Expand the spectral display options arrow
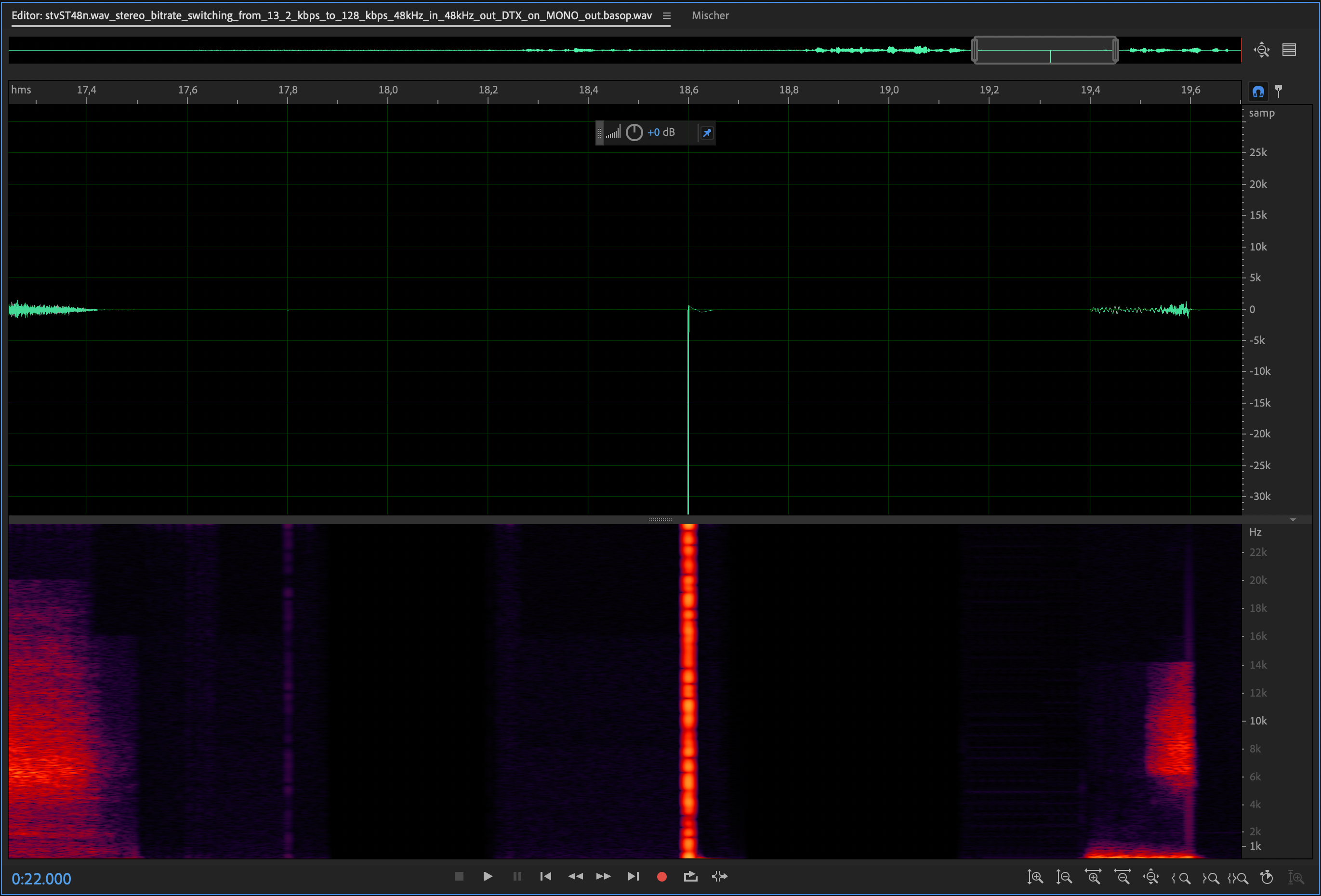 coord(1293,520)
